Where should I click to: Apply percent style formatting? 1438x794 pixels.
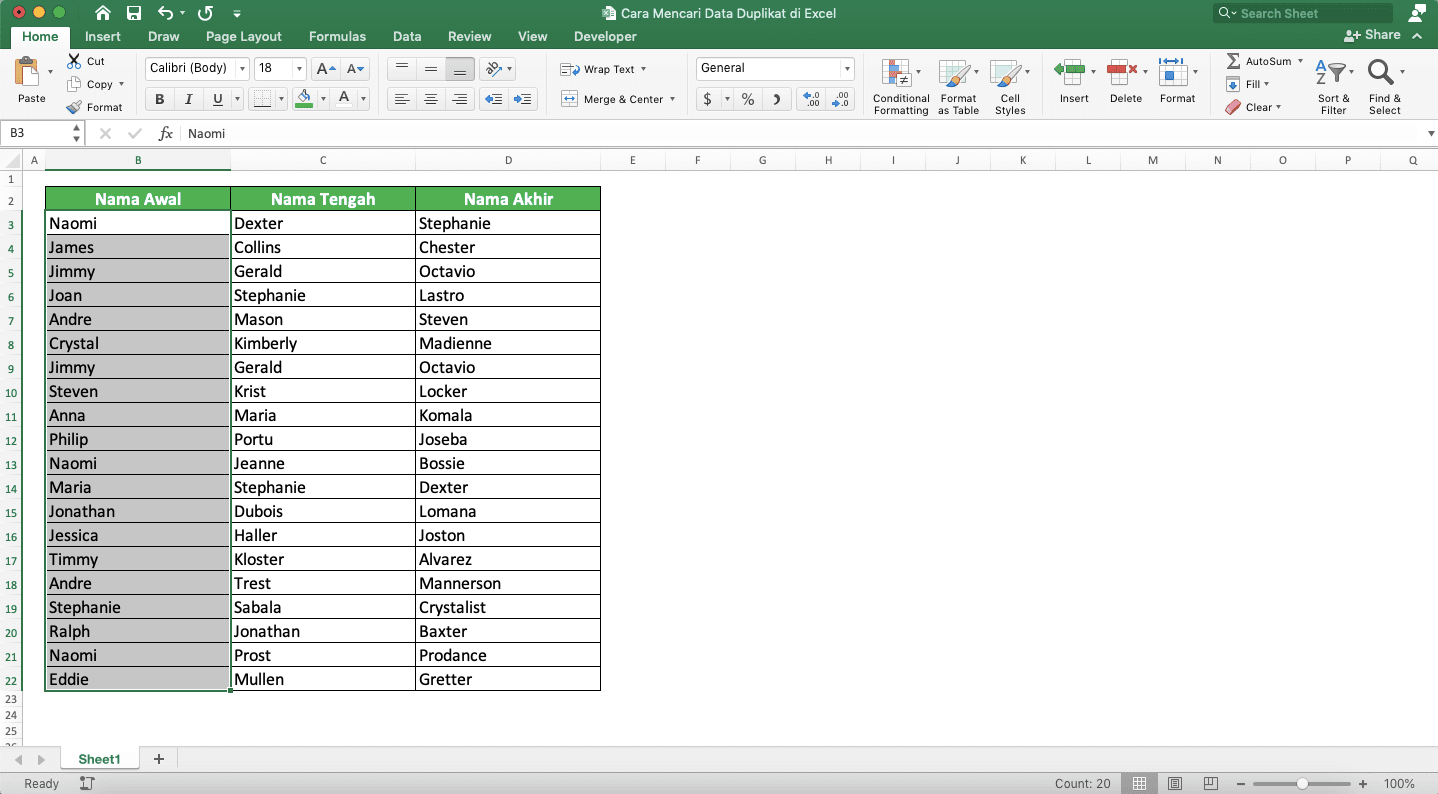click(748, 99)
